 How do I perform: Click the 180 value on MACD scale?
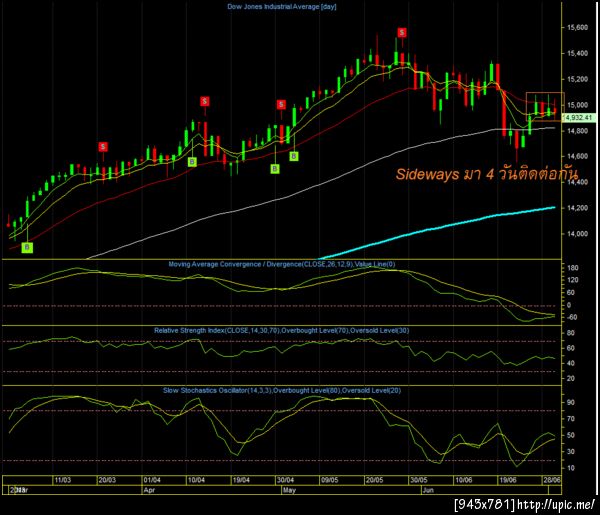pyautogui.click(x=572, y=268)
